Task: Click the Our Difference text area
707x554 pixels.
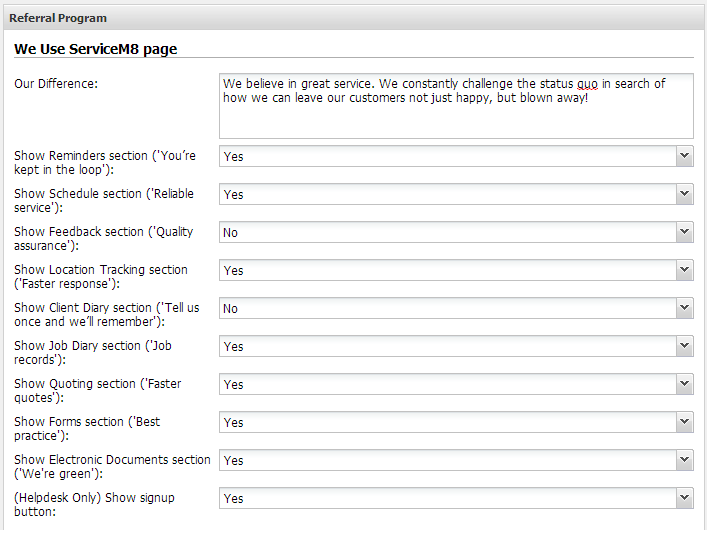Action: click(x=456, y=106)
